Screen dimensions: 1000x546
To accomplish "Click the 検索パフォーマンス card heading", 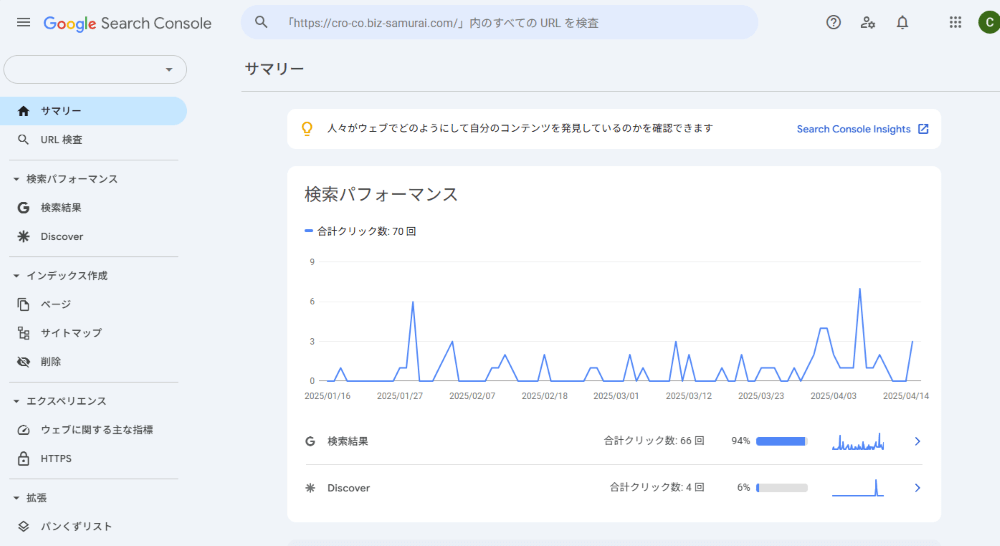I will coord(381,195).
